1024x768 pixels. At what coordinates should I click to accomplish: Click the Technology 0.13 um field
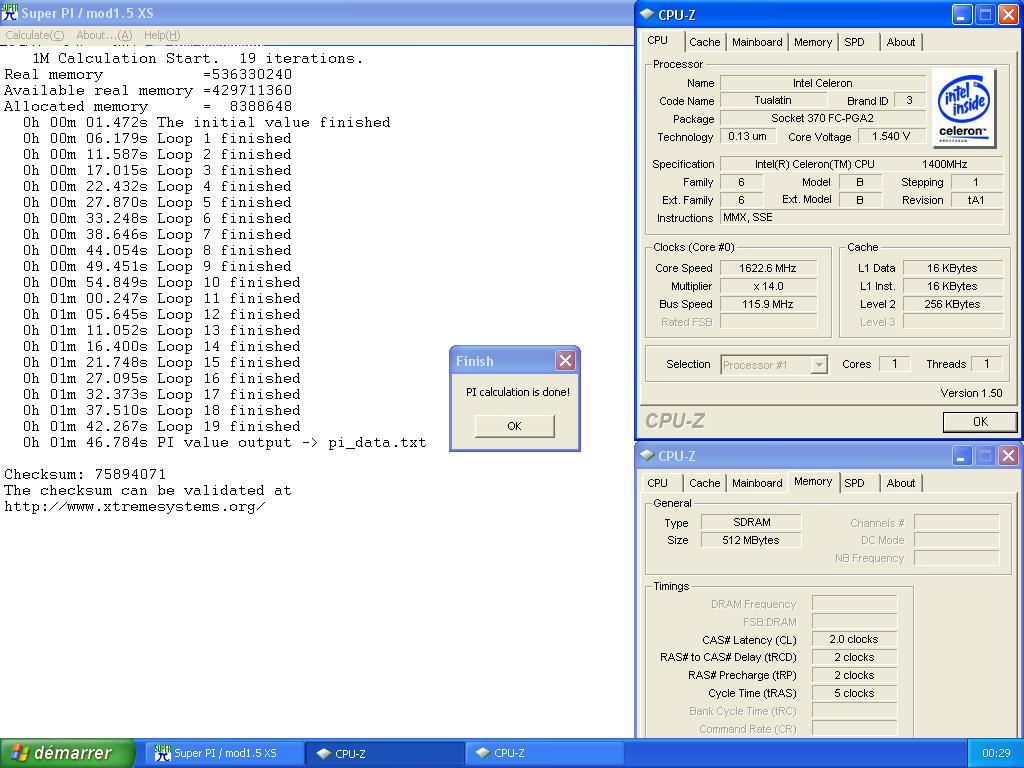click(x=748, y=136)
